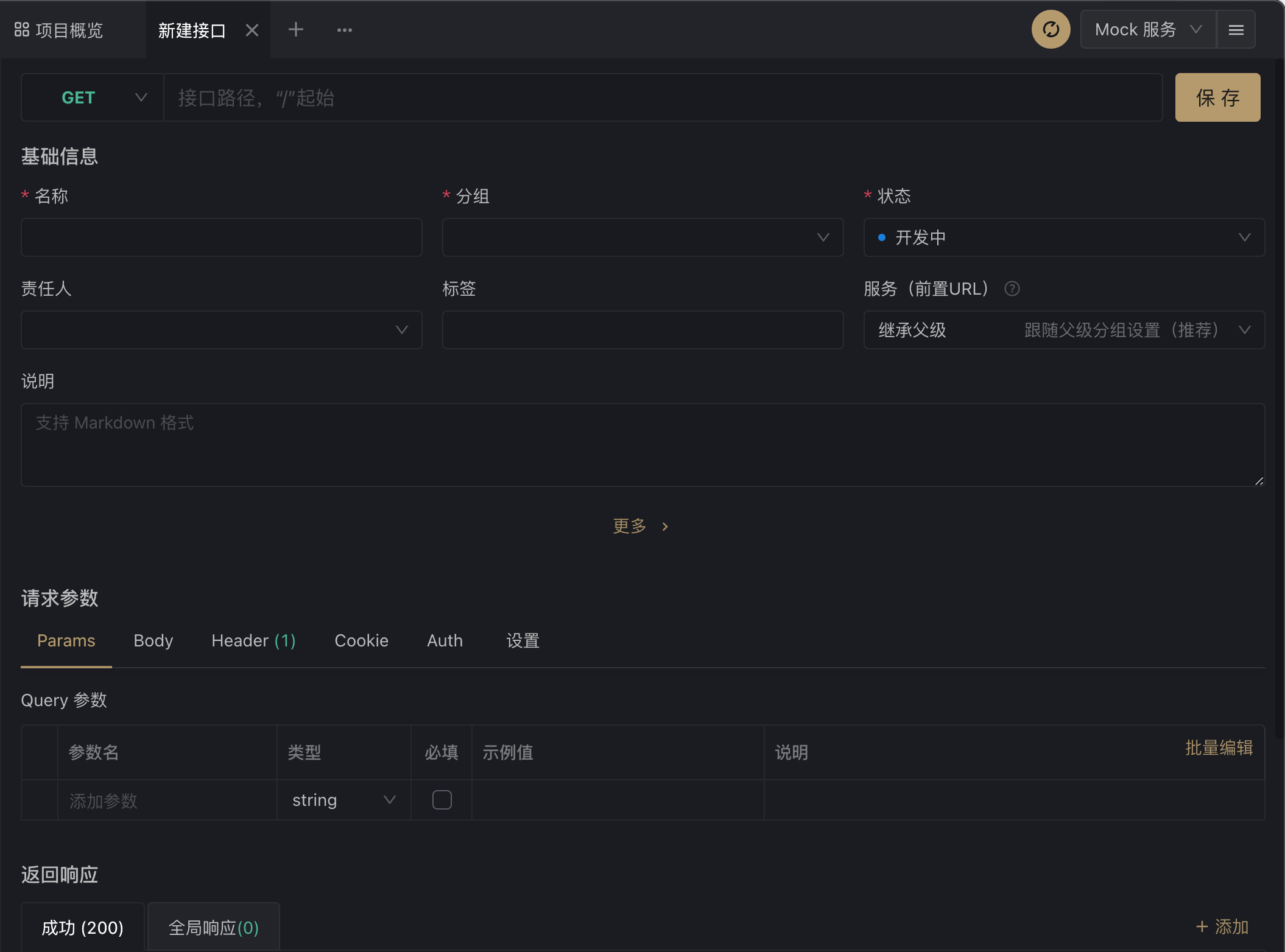
Task: Click the 接口路径 input field
Action: click(663, 97)
